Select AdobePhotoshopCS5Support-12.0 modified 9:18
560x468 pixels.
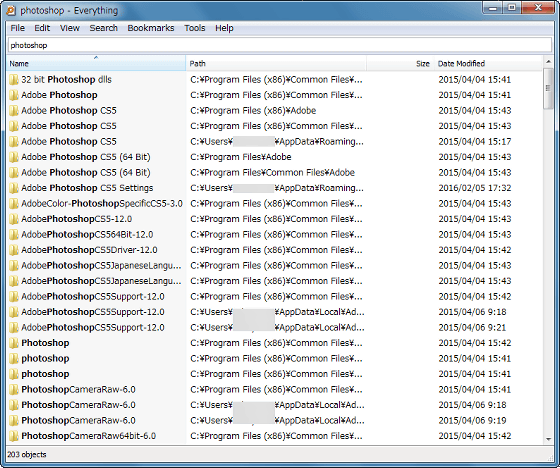[x=93, y=312]
